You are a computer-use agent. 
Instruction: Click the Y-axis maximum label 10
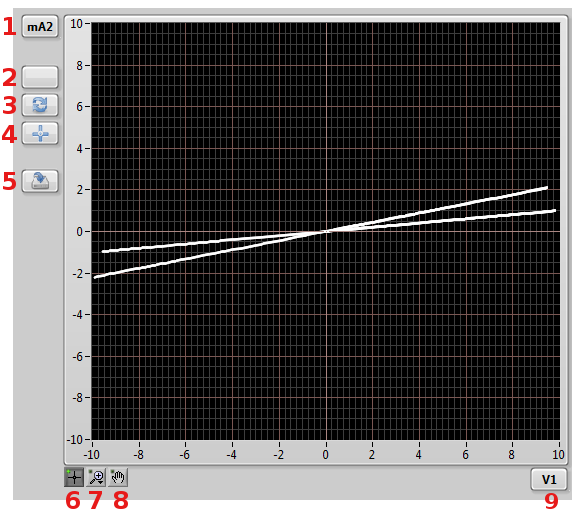(x=77, y=24)
